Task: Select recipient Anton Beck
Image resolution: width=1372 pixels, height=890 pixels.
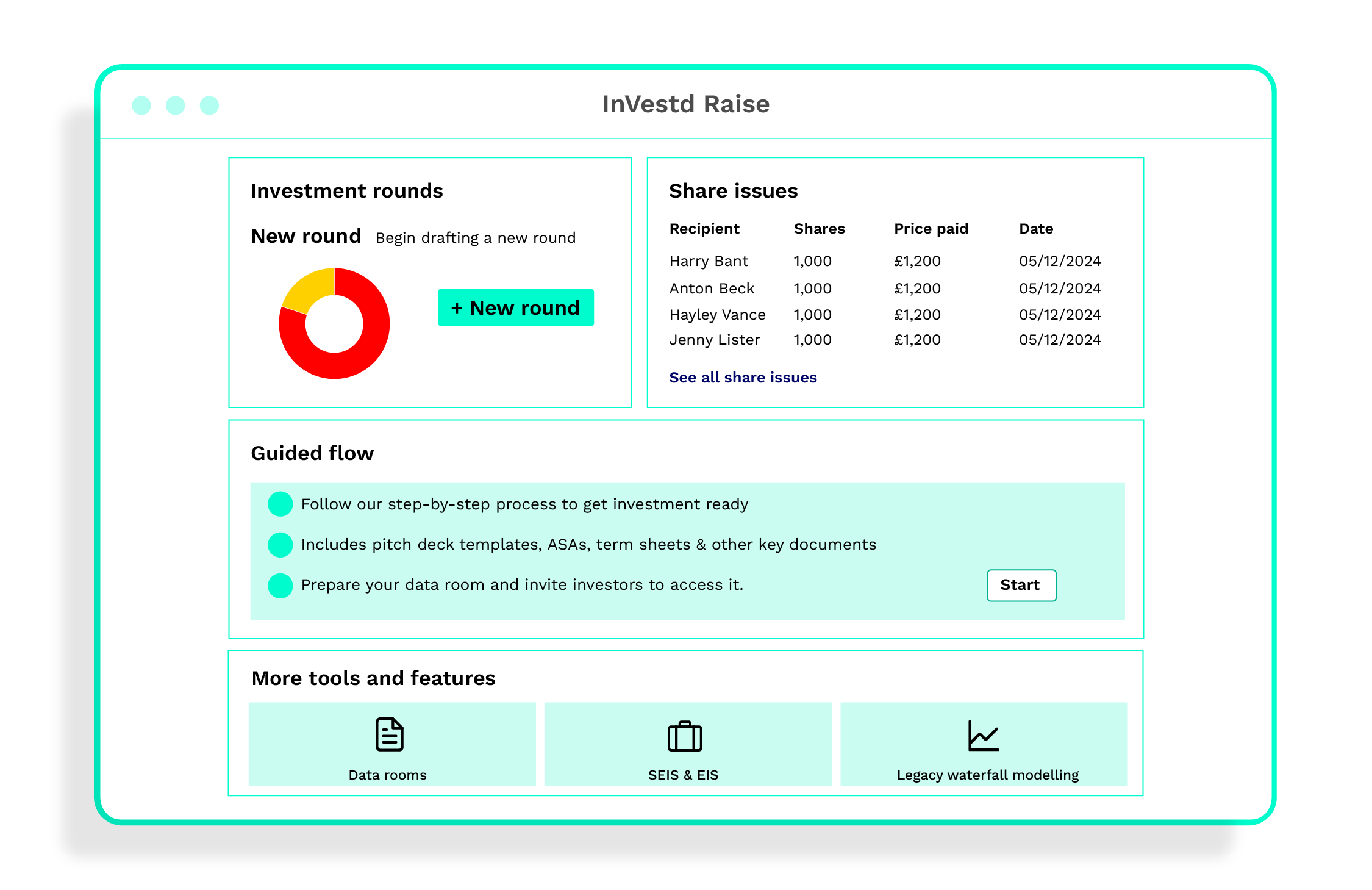Action: click(712, 288)
